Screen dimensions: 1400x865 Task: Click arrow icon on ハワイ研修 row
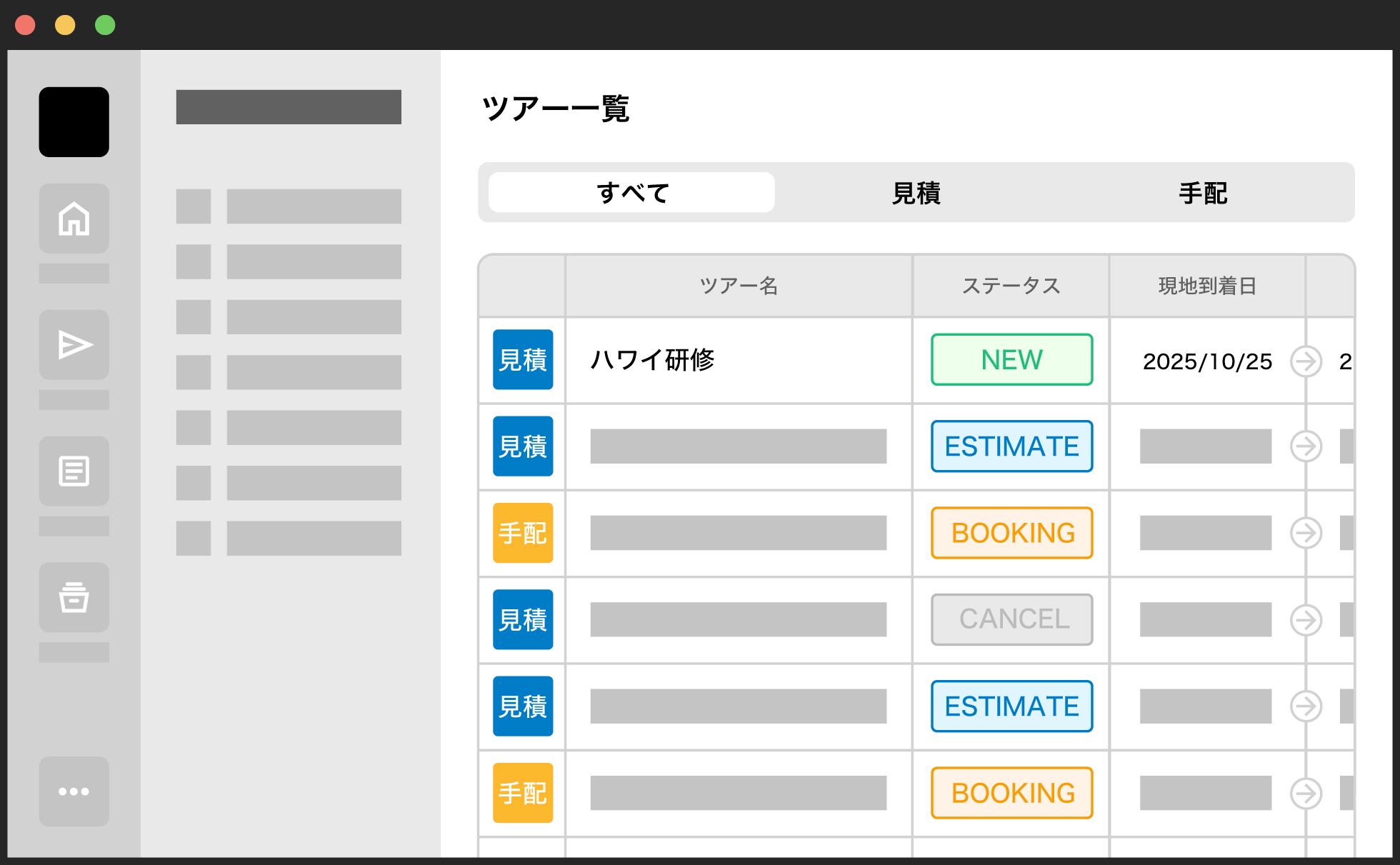(x=1306, y=361)
